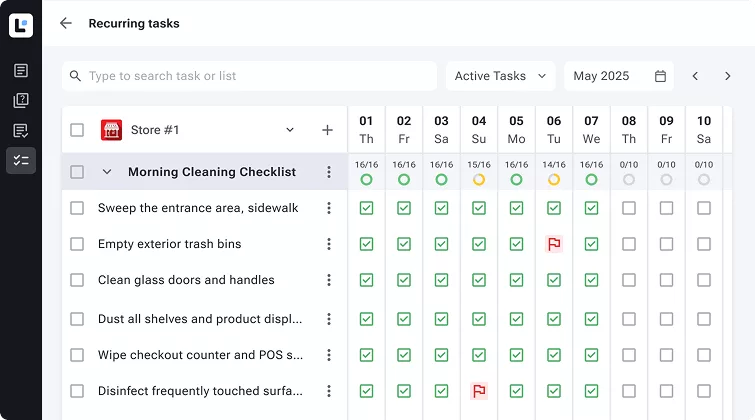The width and height of the screenshot is (755, 420).
Task: Tick the Sweep the entrance area row checkbox
Action: click(77, 208)
